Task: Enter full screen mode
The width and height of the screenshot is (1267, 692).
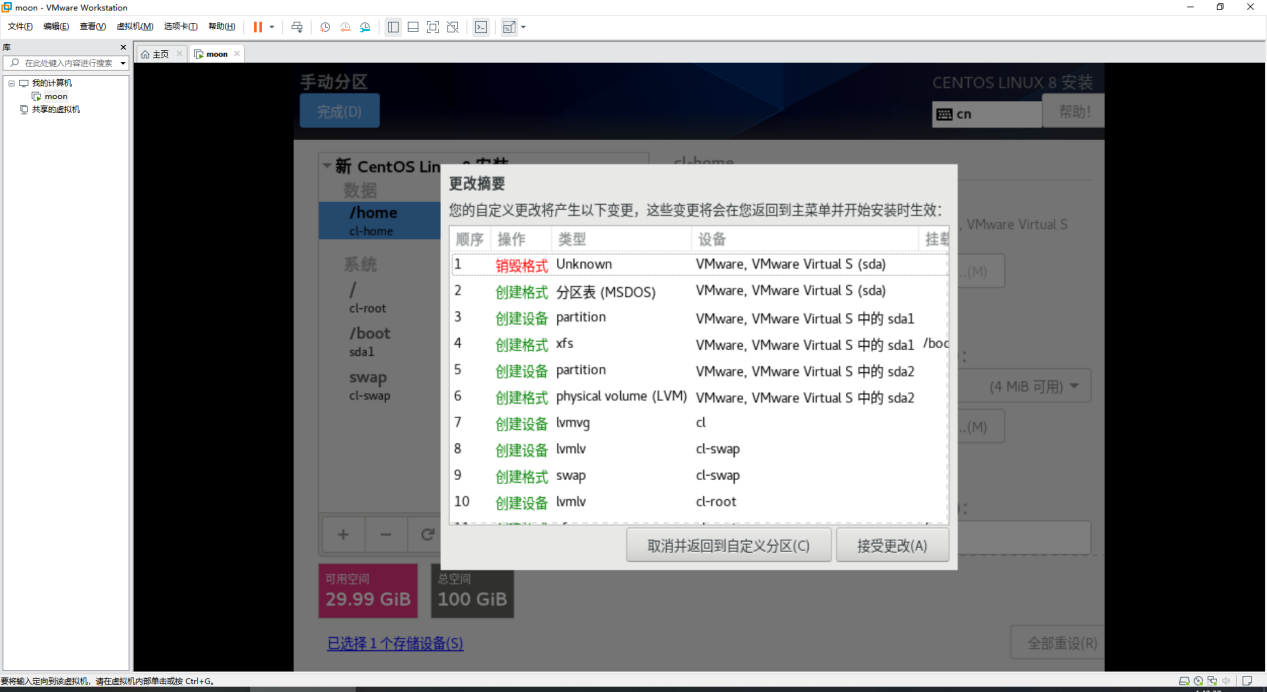Action: (x=432, y=27)
